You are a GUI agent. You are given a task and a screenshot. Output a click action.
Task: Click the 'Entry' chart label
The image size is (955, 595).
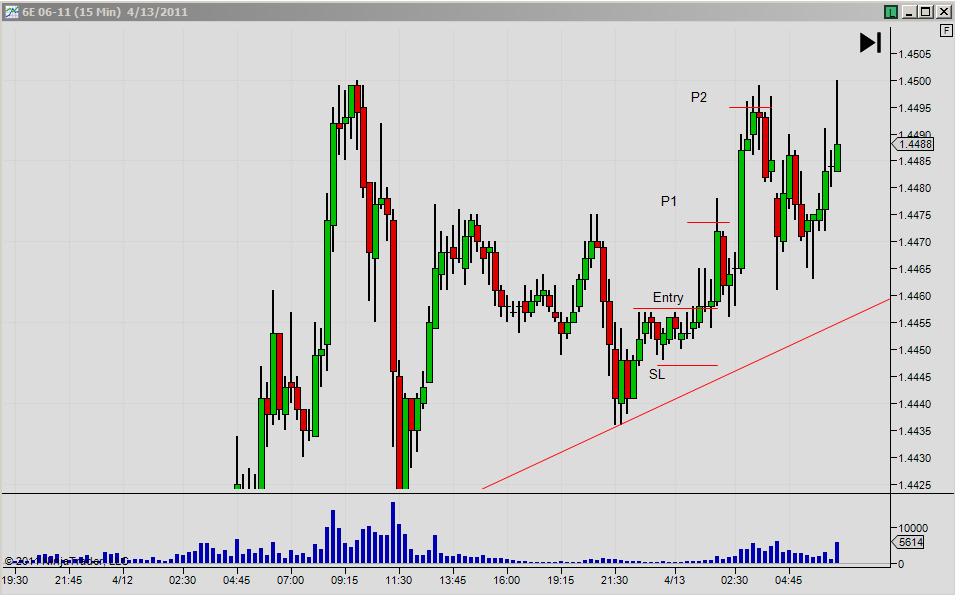pos(668,297)
